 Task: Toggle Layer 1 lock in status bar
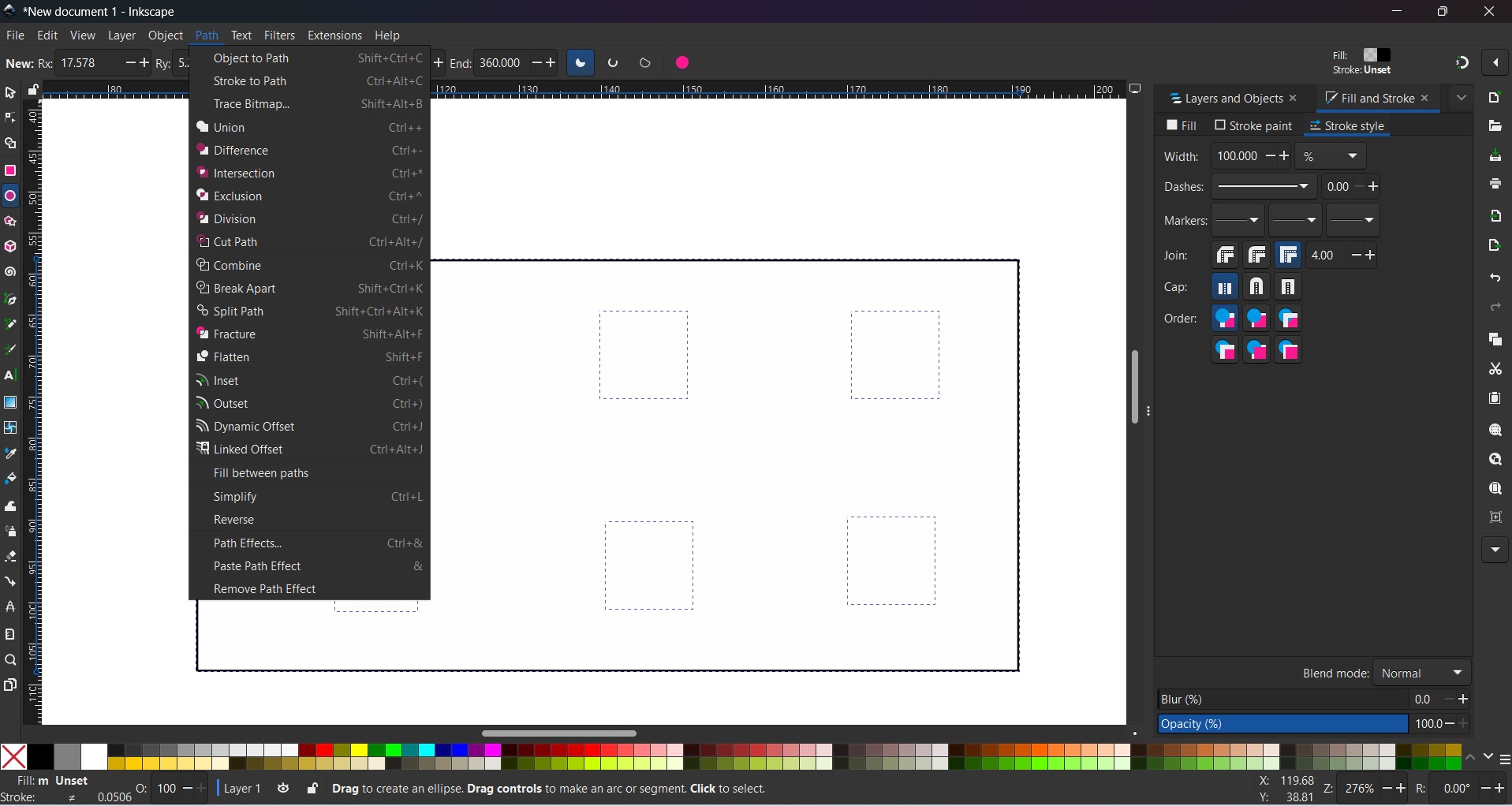[312, 789]
